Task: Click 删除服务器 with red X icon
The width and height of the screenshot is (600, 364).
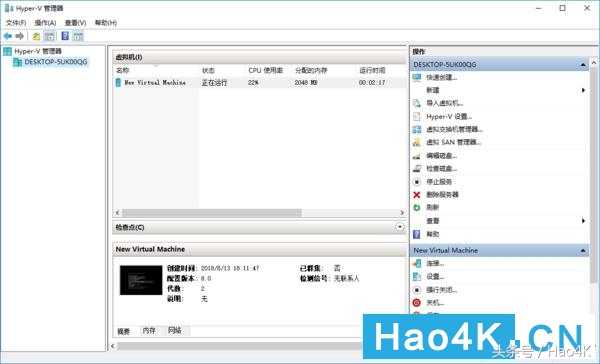Action: click(442, 194)
